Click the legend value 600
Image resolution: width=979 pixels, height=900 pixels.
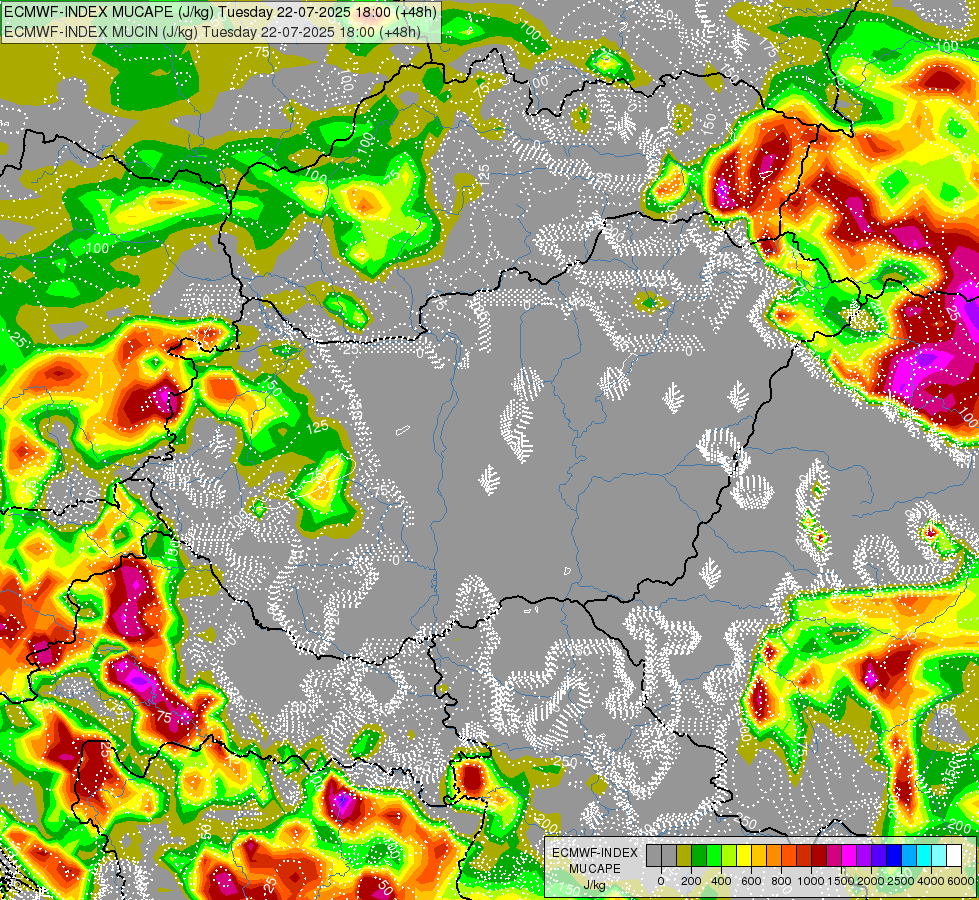click(752, 881)
